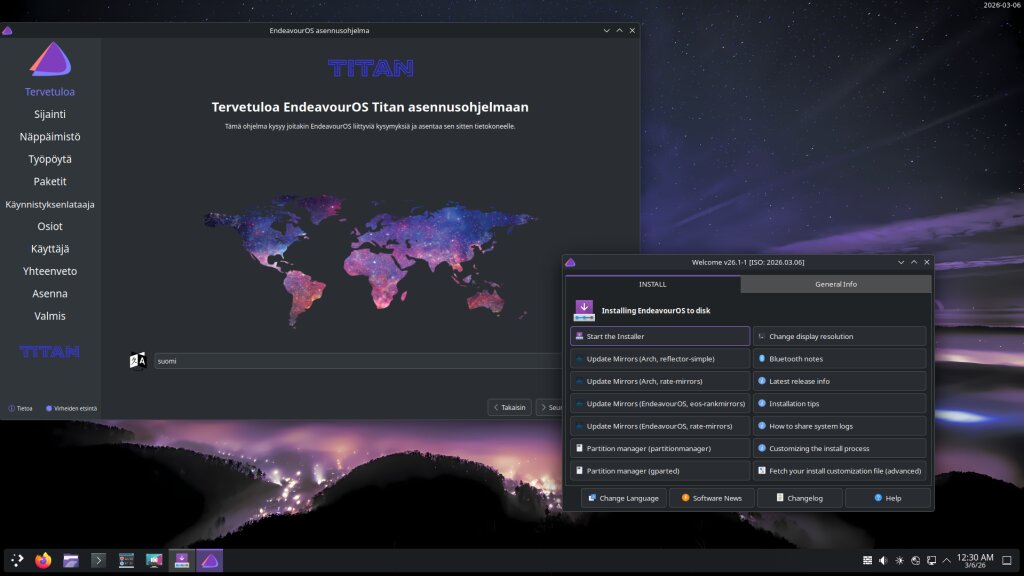
Task: Click the Start the Installer button
Action: [660, 336]
